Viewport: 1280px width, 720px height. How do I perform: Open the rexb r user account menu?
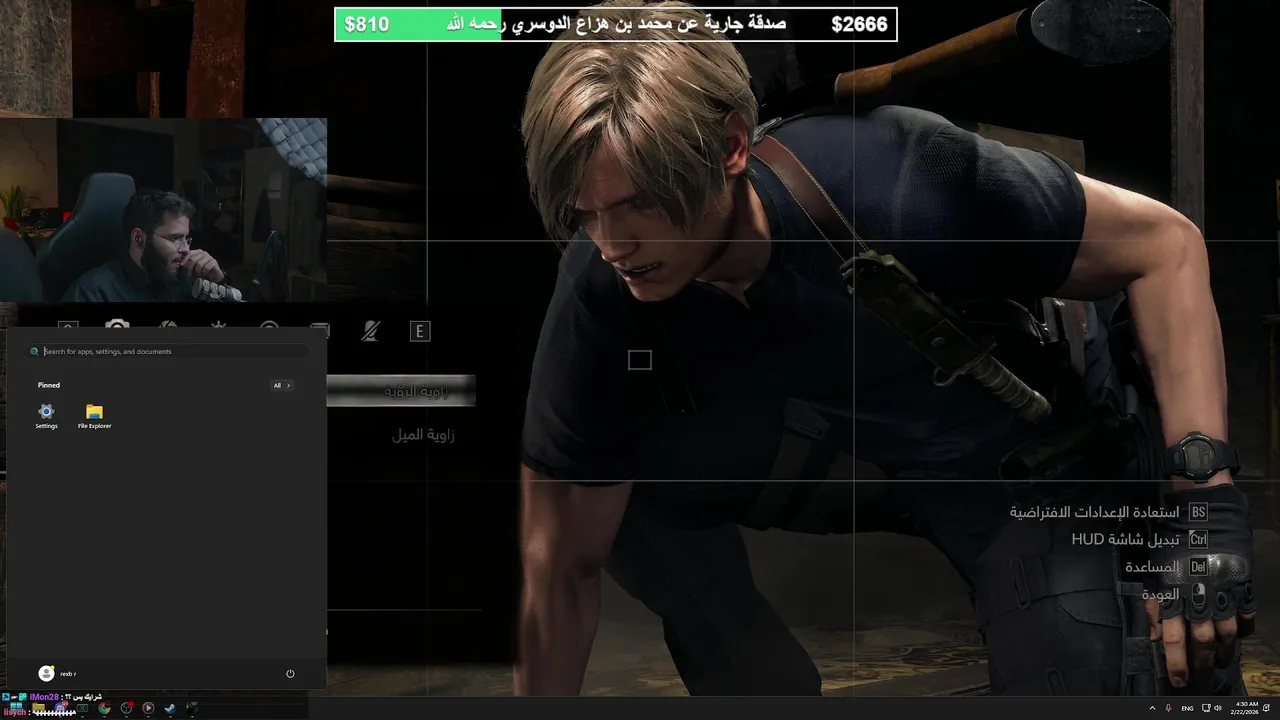click(57, 673)
